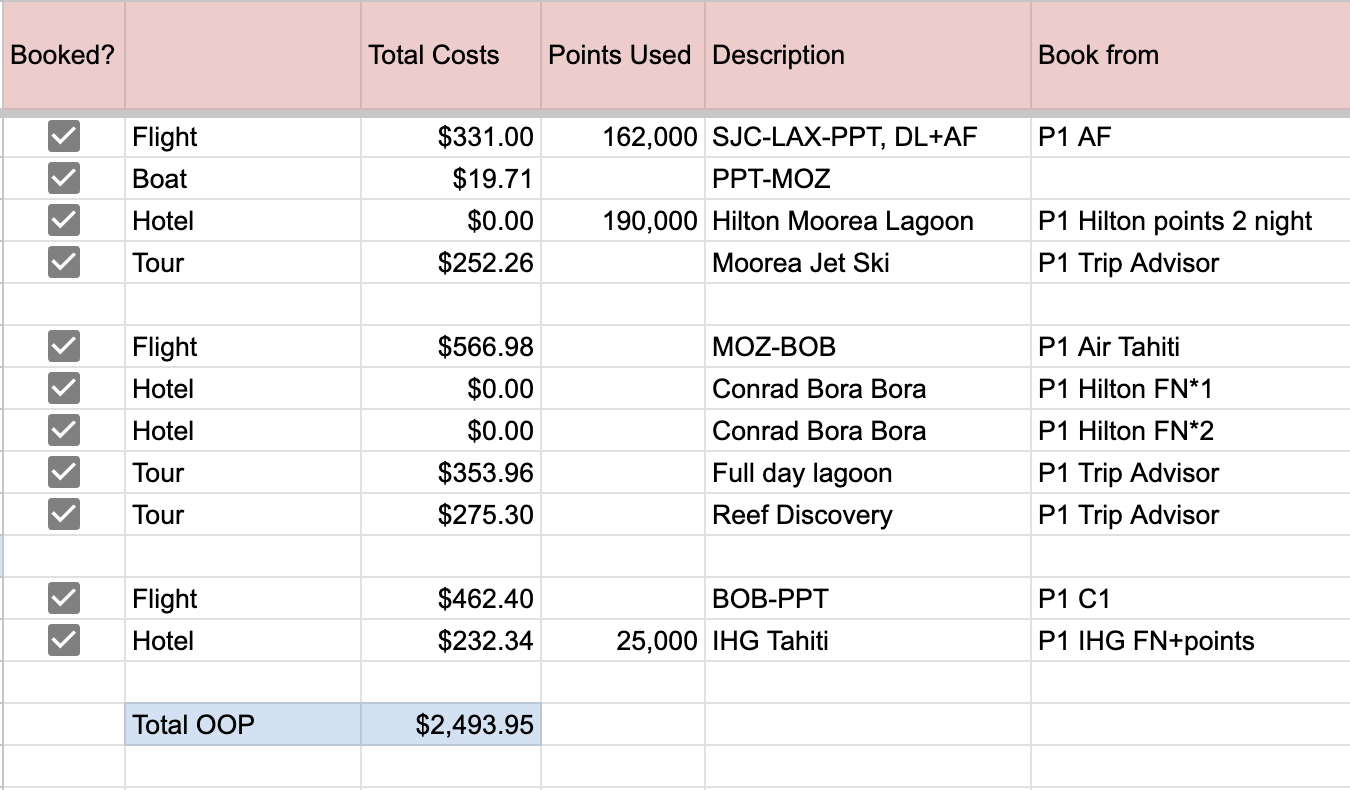Image resolution: width=1350 pixels, height=790 pixels.
Task: Uncheck Booked box for SJC-LAX-PPT flight
Action: click(x=64, y=136)
